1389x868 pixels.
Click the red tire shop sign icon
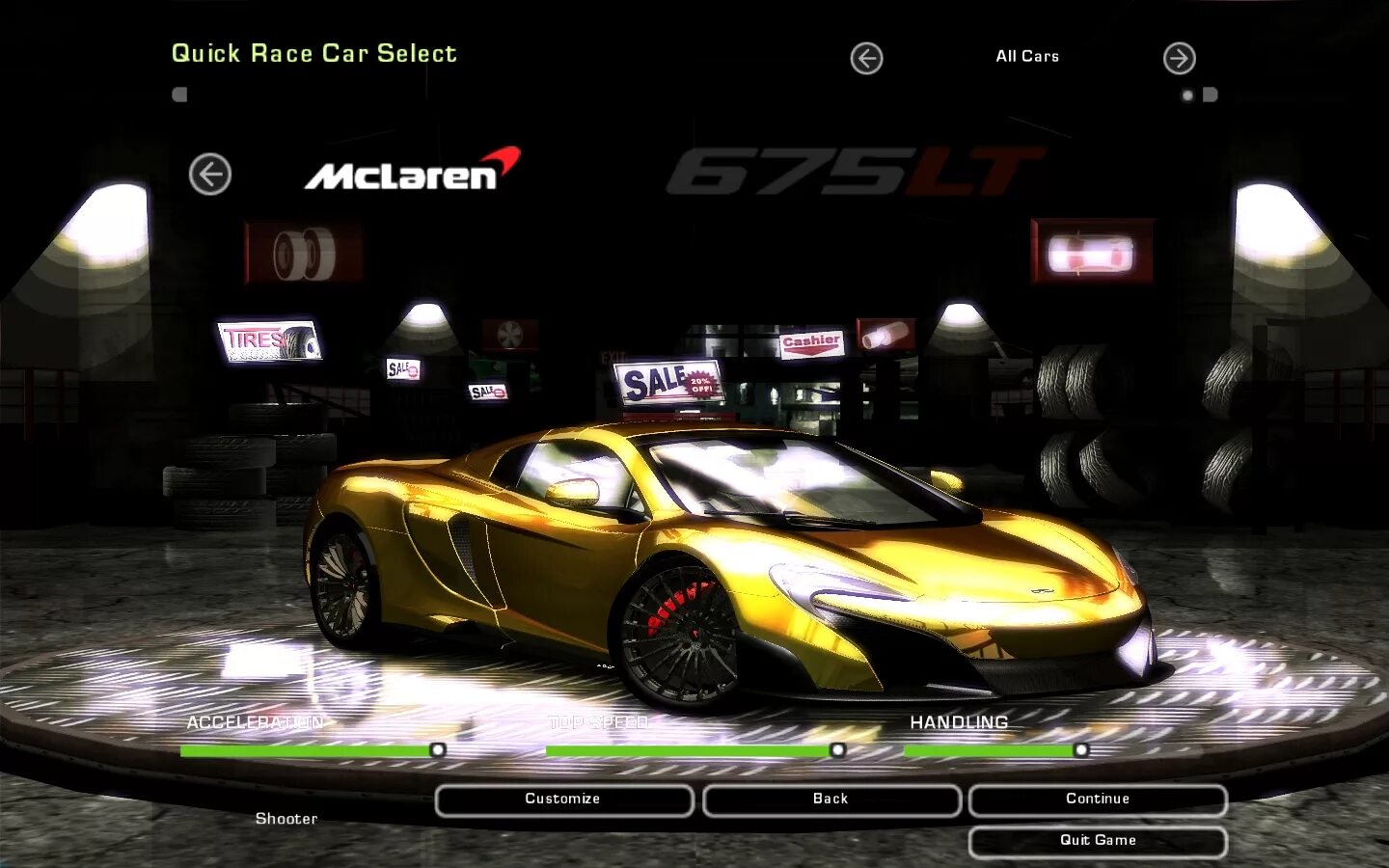[x=304, y=253]
